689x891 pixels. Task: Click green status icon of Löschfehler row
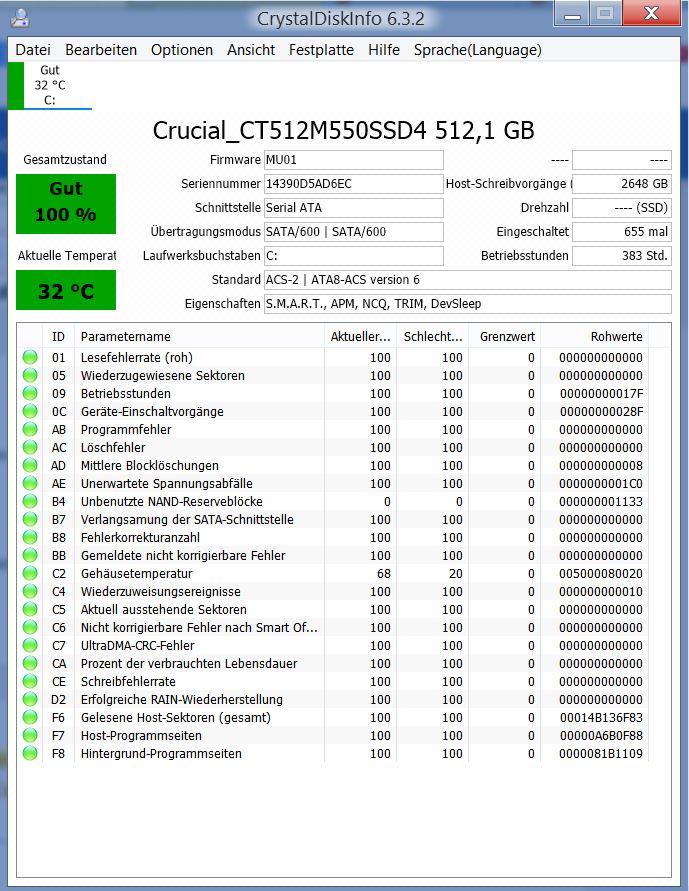pyautogui.click(x=30, y=447)
